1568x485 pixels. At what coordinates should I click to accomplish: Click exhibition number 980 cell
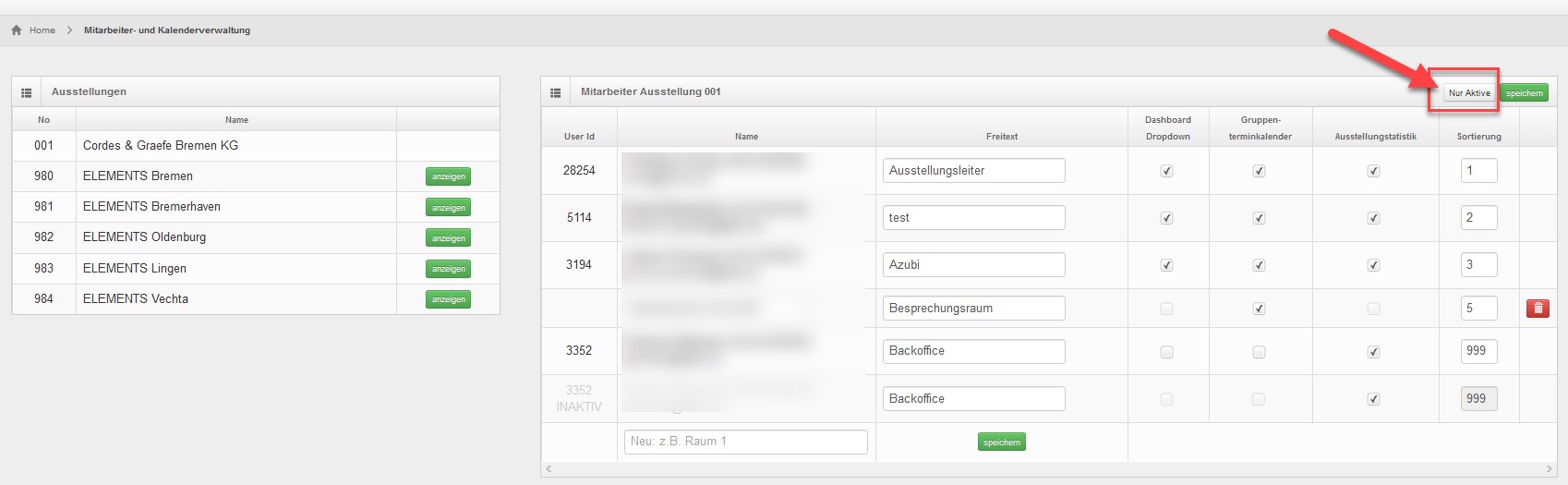coord(44,176)
